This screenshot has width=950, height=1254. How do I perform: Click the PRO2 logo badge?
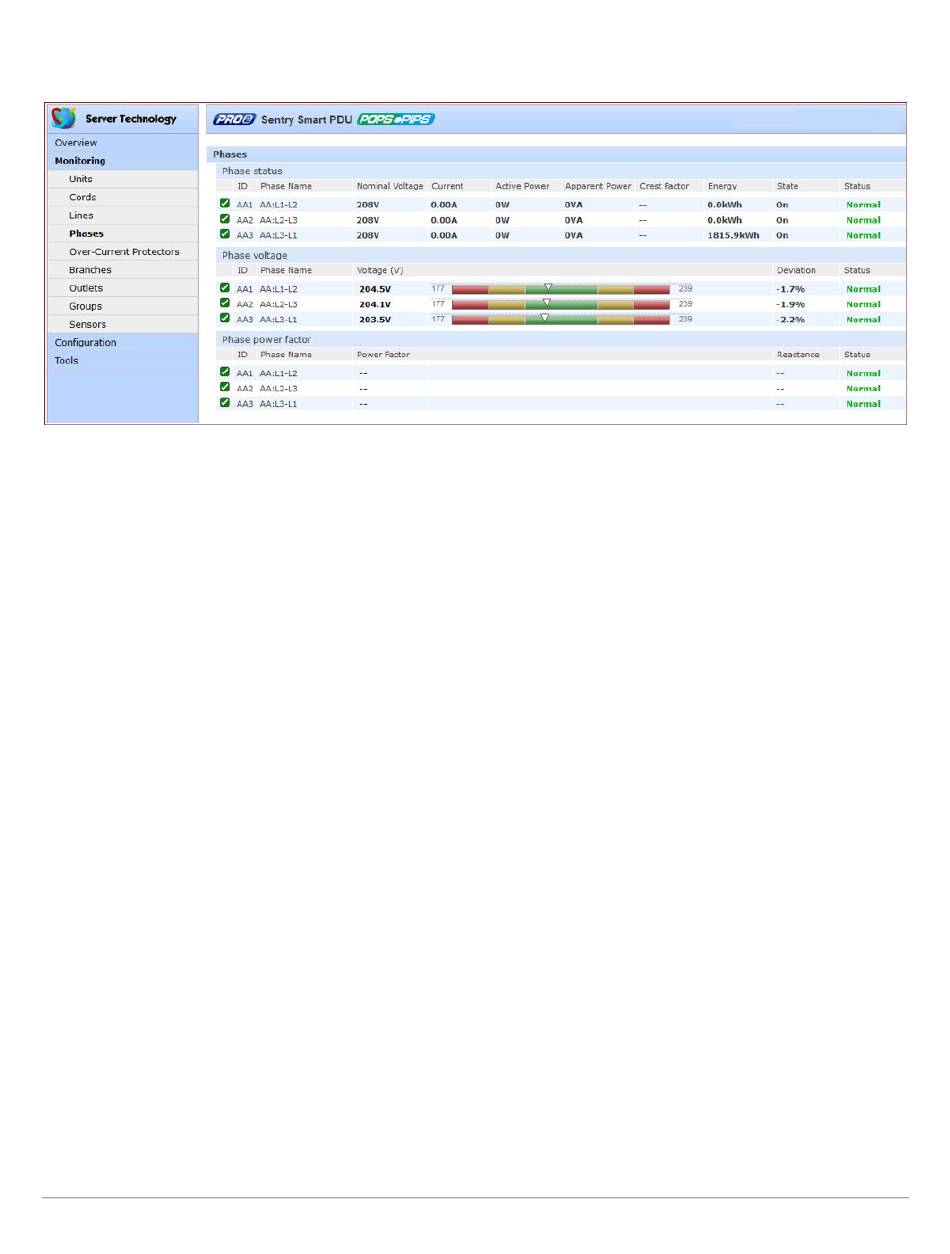click(234, 119)
